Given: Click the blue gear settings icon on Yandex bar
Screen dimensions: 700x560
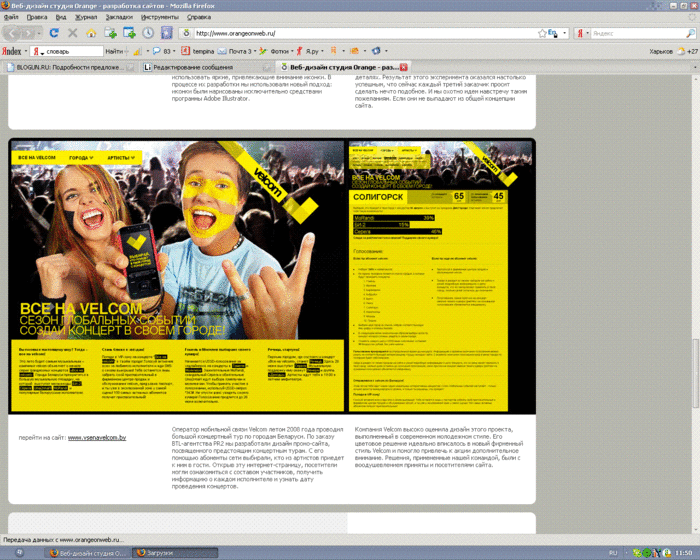Looking at the screenshot, I should [376, 51].
